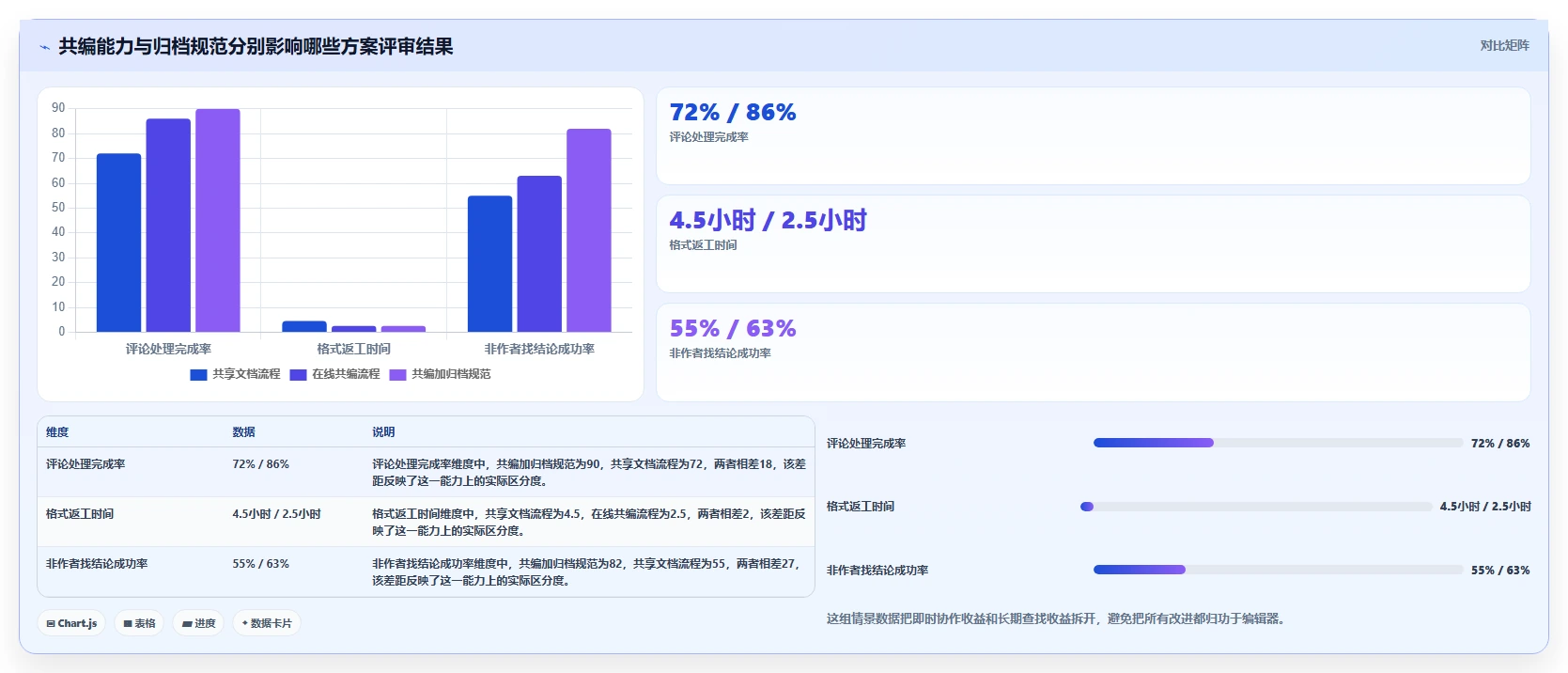The image size is (1568, 673).
Task: Open the 72% / 86% data card
Action: pyautogui.click(x=1093, y=136)
